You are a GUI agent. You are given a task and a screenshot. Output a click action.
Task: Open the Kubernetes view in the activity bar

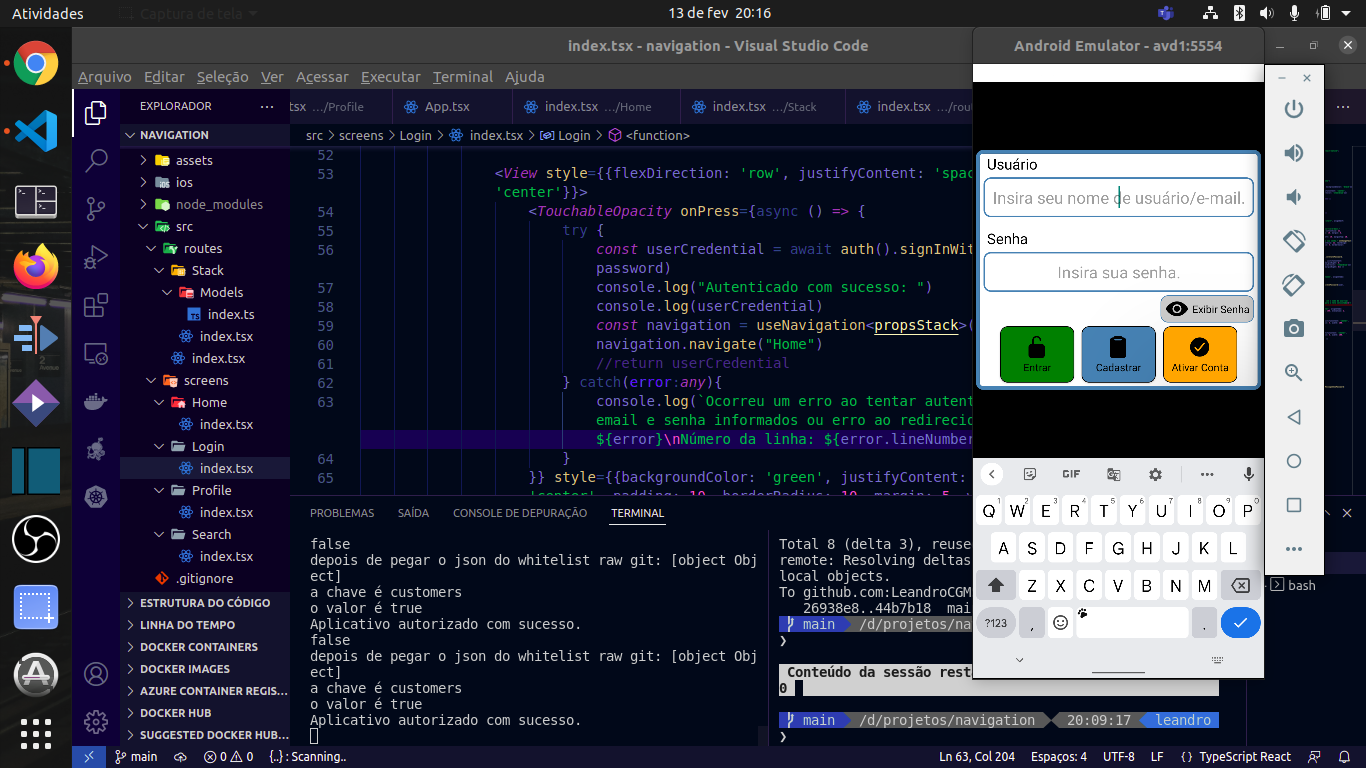[96, 497]
